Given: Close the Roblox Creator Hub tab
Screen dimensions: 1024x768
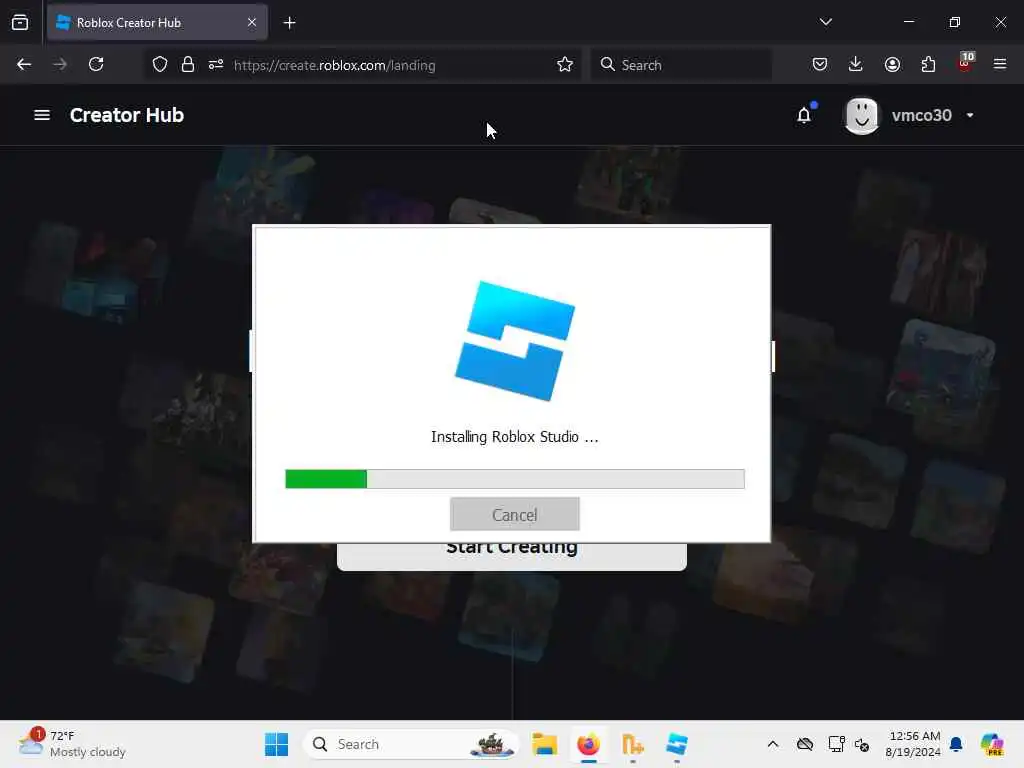Looking at the screenshot, I should coord(252,22).
